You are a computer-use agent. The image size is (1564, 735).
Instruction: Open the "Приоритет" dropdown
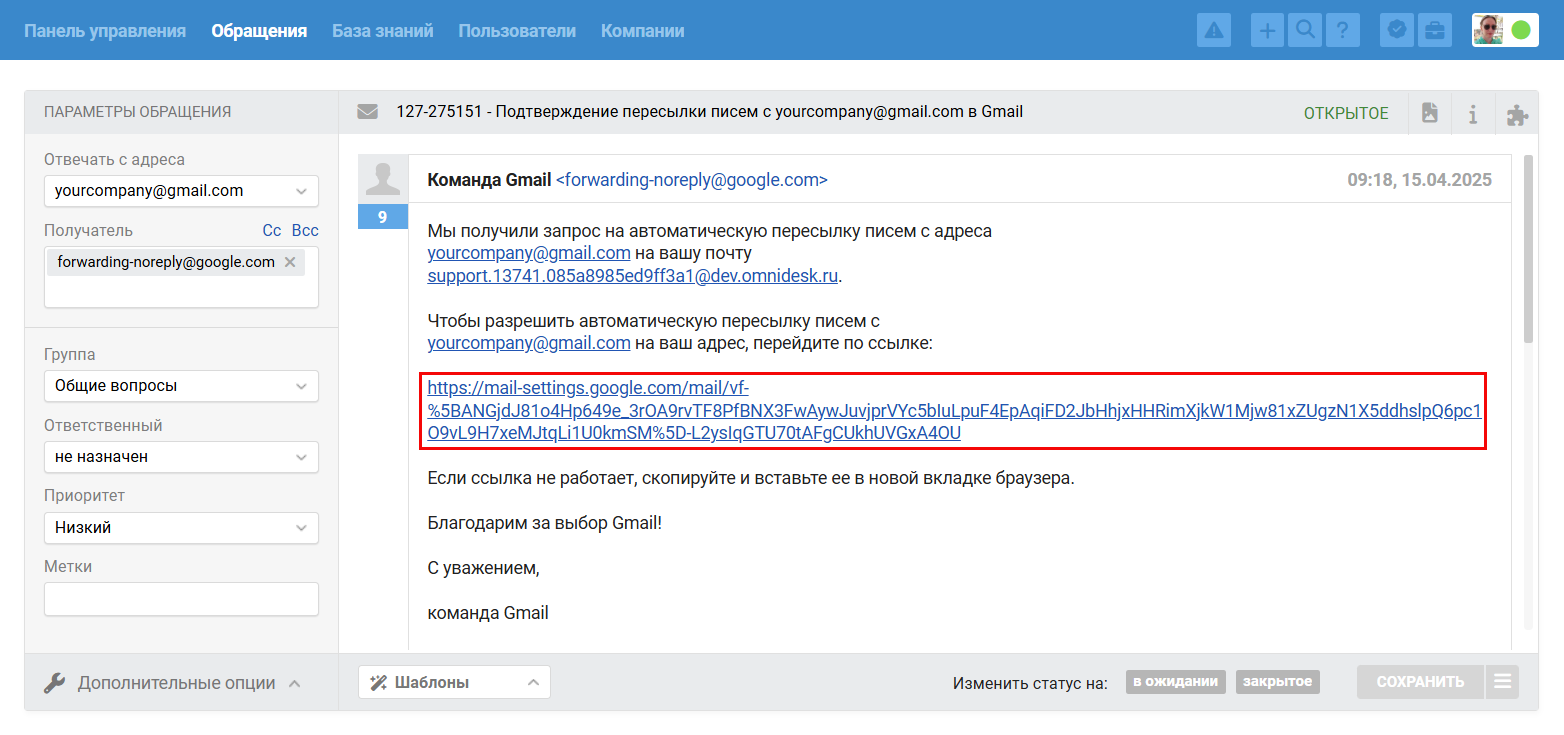pos(181,528)
